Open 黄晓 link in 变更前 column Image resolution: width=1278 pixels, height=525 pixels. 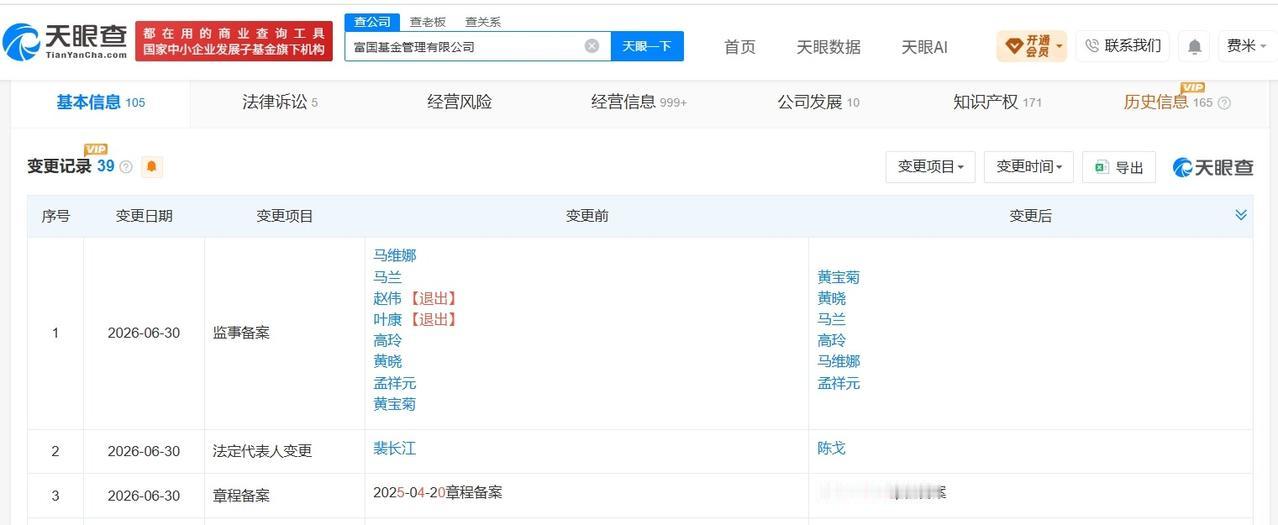point(387,361)
